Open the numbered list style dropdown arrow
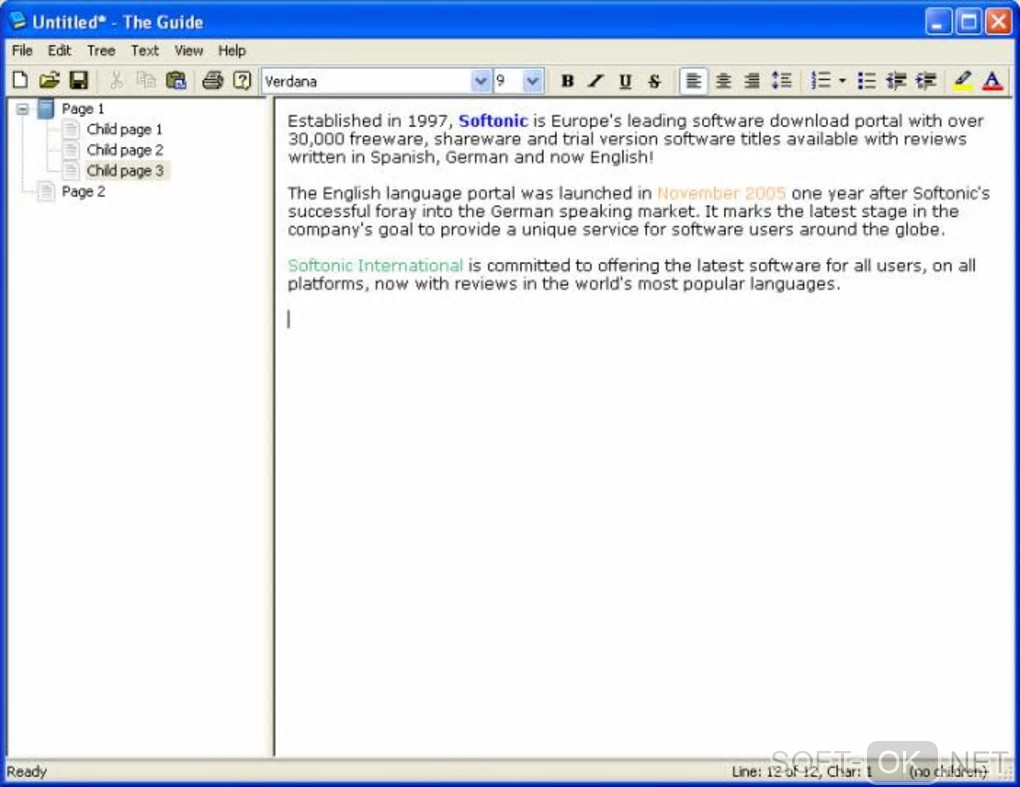1020x787 pixels. [x=842, y=81]
